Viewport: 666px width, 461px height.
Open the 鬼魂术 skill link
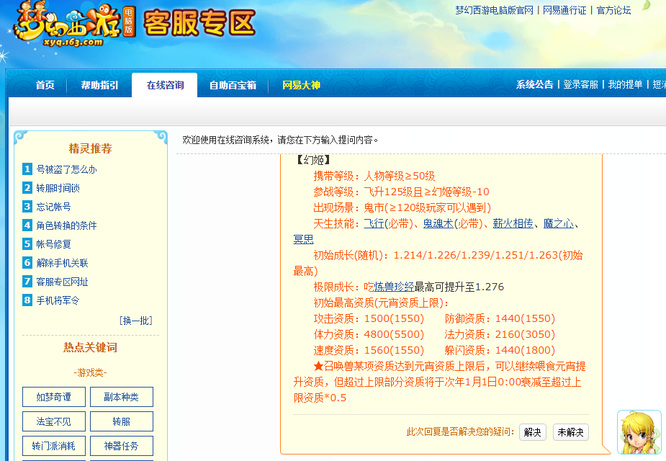[438, 223]
